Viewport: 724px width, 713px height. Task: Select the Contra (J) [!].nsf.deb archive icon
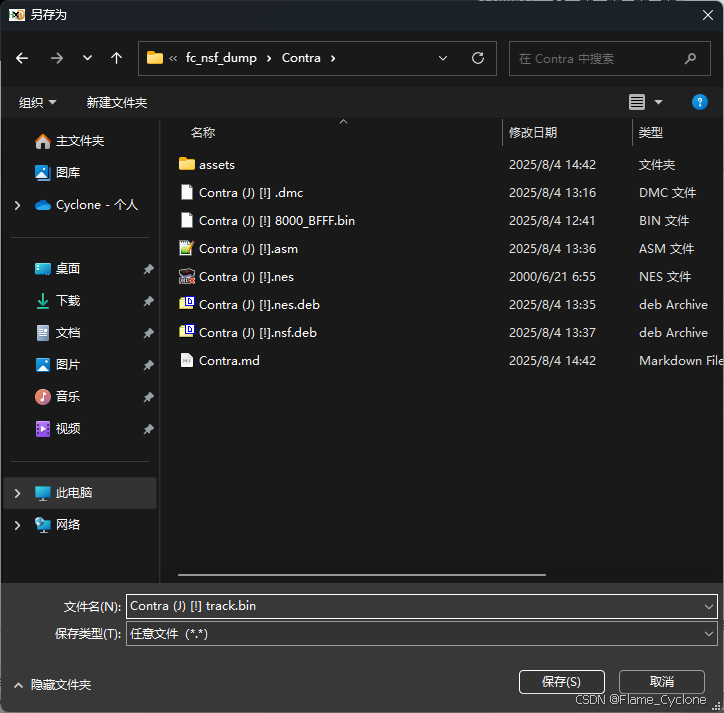[187, 332]
